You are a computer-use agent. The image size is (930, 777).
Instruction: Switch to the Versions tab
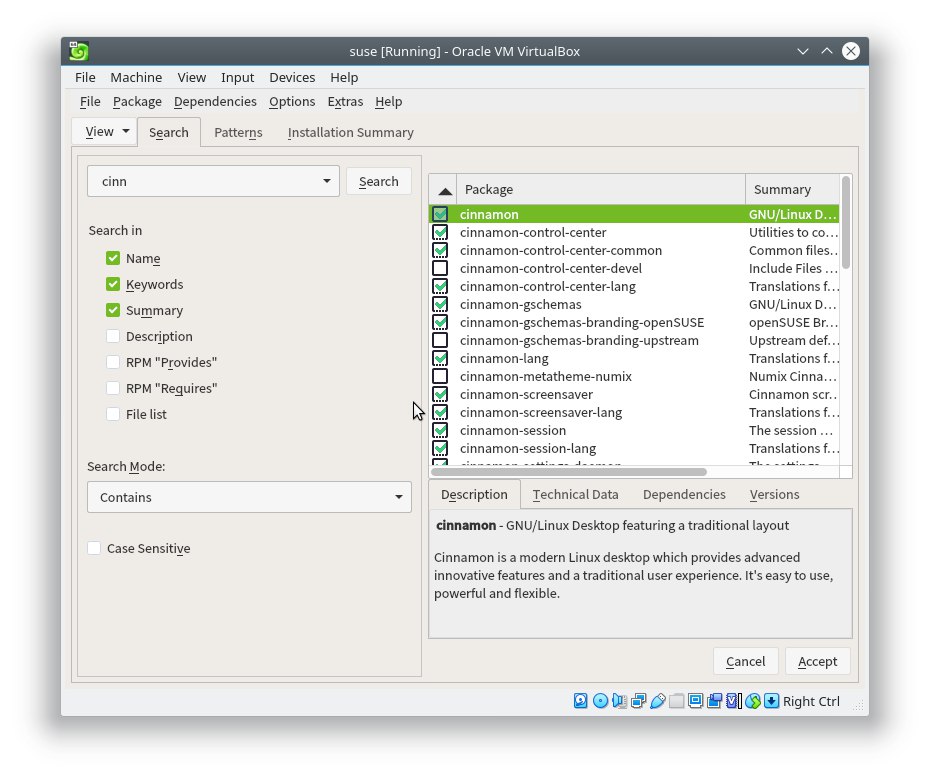click(774, 495)
